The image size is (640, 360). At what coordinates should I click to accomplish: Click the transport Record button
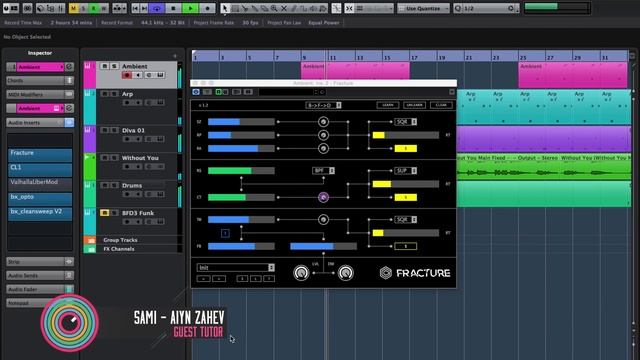pos(207,8)
